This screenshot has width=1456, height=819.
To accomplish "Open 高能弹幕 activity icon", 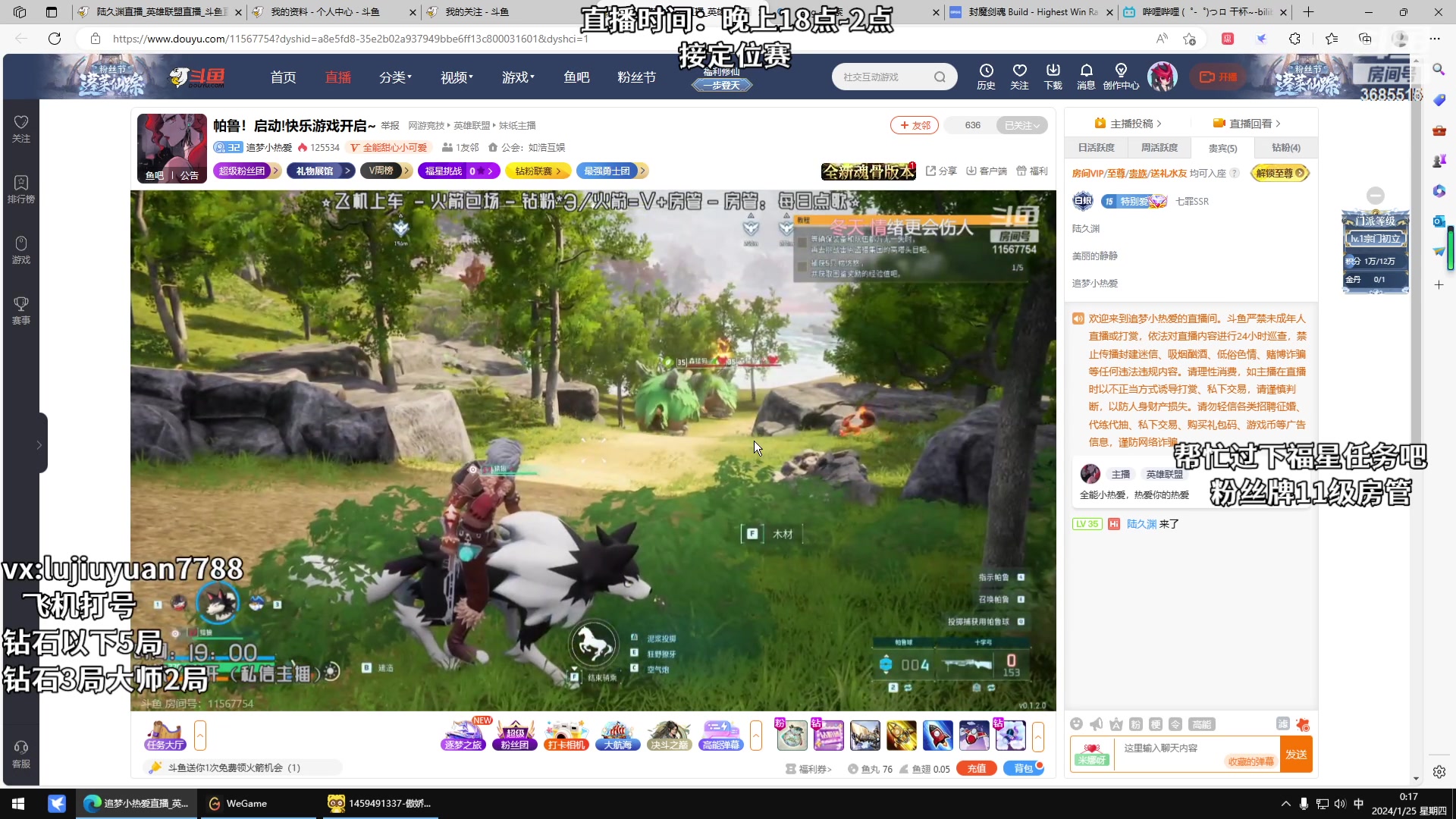I will [720, 735].
